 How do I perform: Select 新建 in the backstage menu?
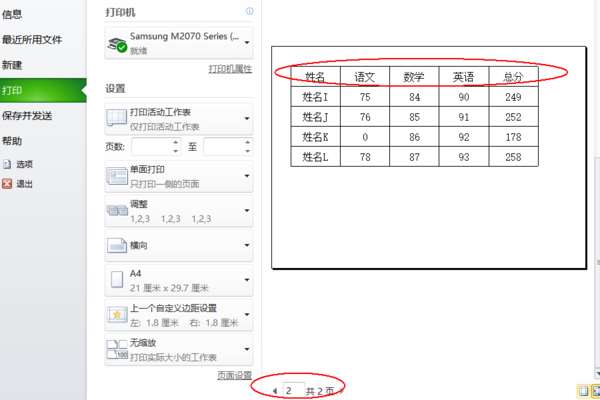tap(12, 65)
